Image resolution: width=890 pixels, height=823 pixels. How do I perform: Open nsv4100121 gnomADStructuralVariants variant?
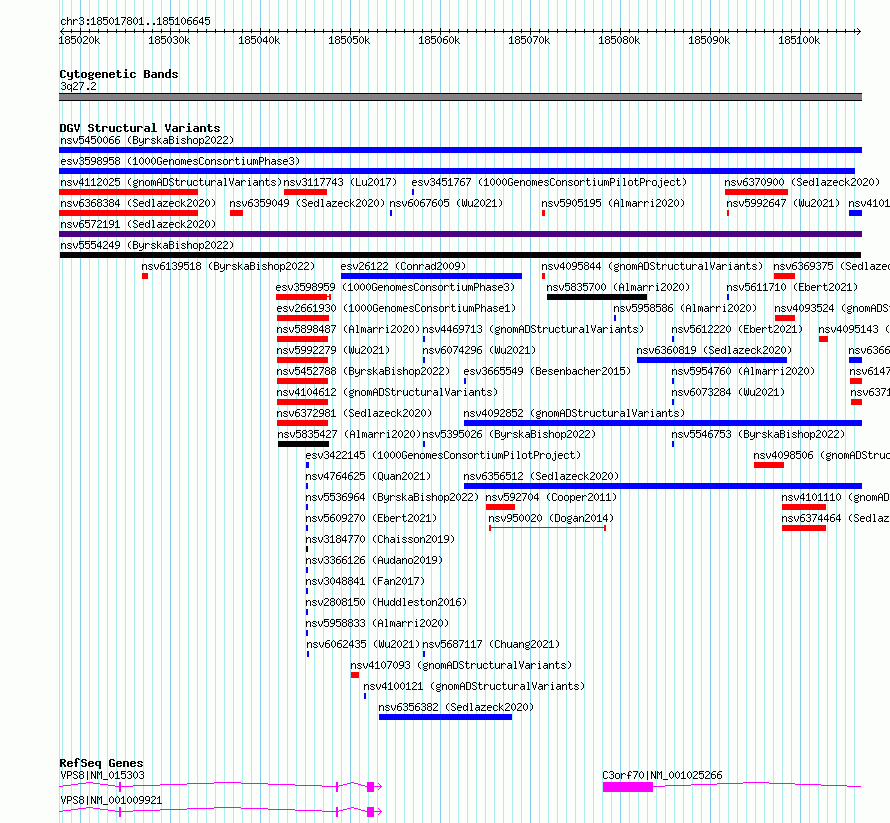(474, 686)
